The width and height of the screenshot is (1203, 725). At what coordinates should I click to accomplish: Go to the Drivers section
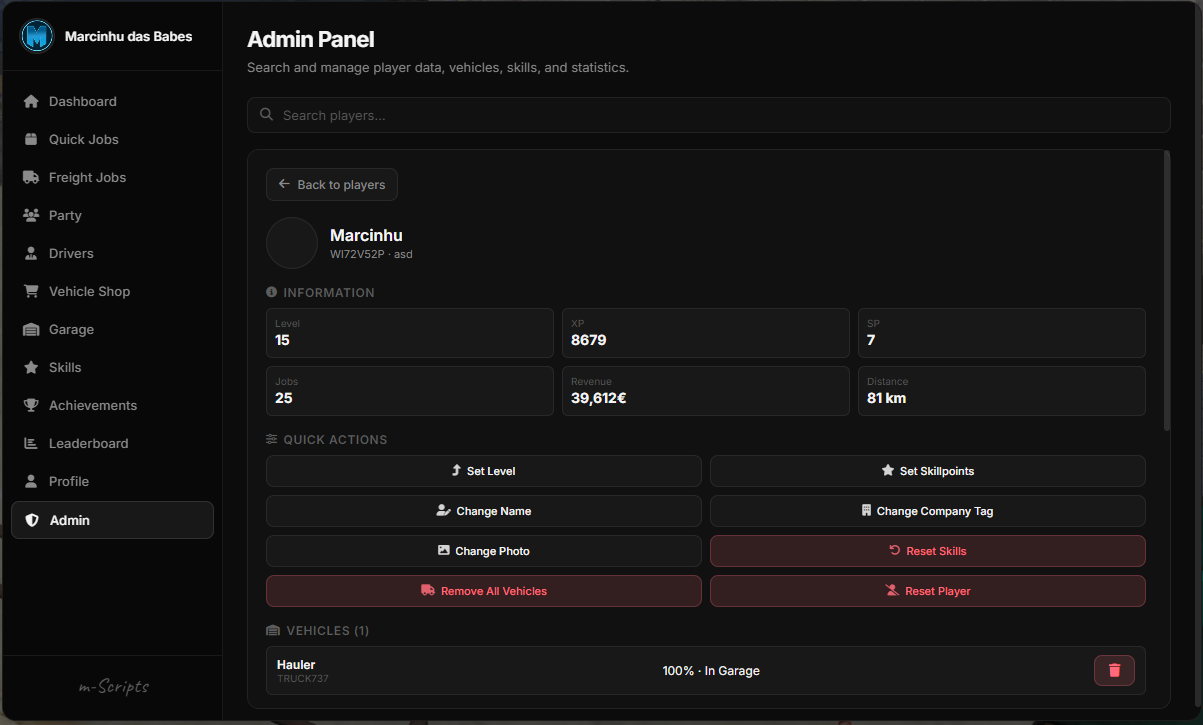112,253
